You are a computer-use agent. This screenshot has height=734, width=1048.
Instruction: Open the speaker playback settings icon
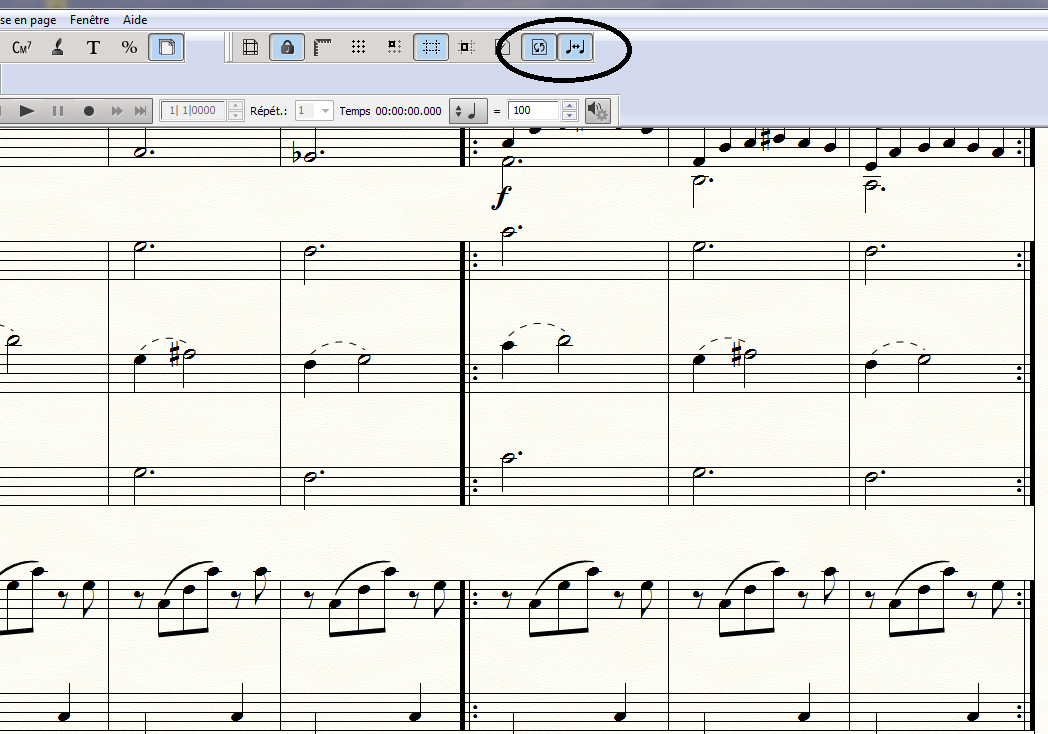597,111
